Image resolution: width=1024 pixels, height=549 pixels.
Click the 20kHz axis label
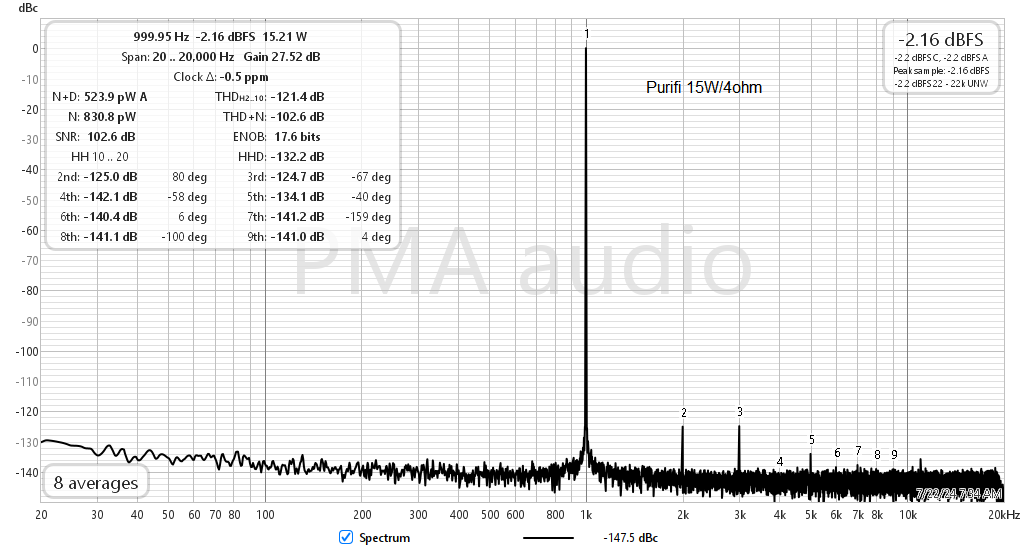point(1004,514)
